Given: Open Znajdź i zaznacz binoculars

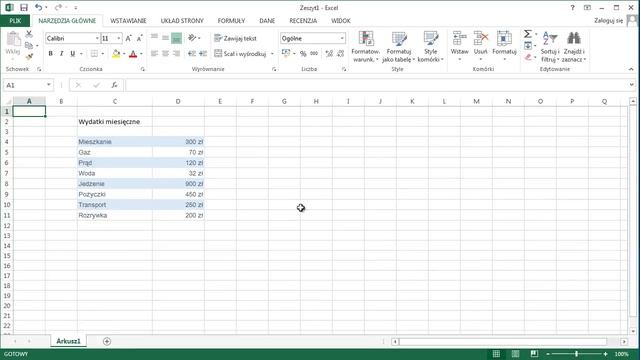Looking at the screenshot, I should [574, 47].
